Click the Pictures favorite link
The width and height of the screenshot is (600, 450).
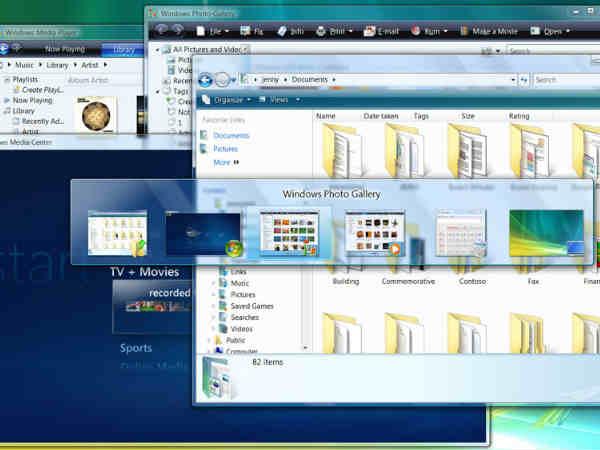[225, 149]
